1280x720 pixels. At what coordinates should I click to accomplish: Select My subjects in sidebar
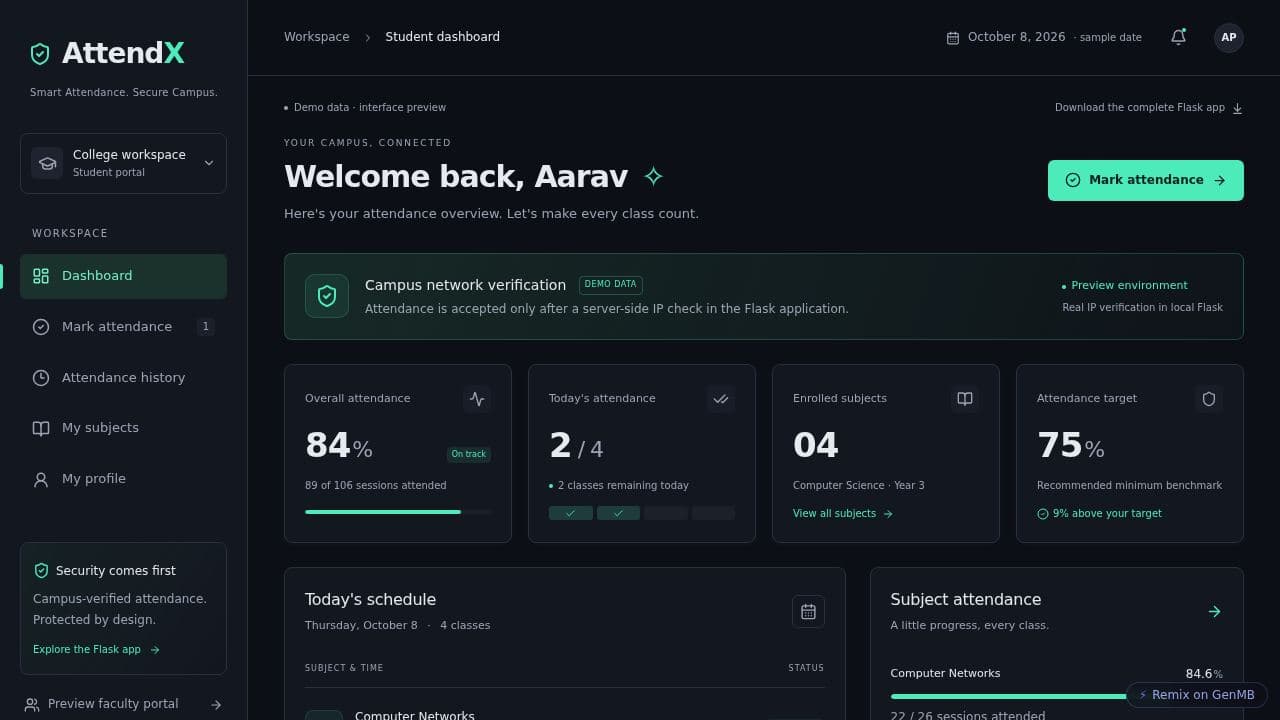pyautogui.click(x=123, y=428)
